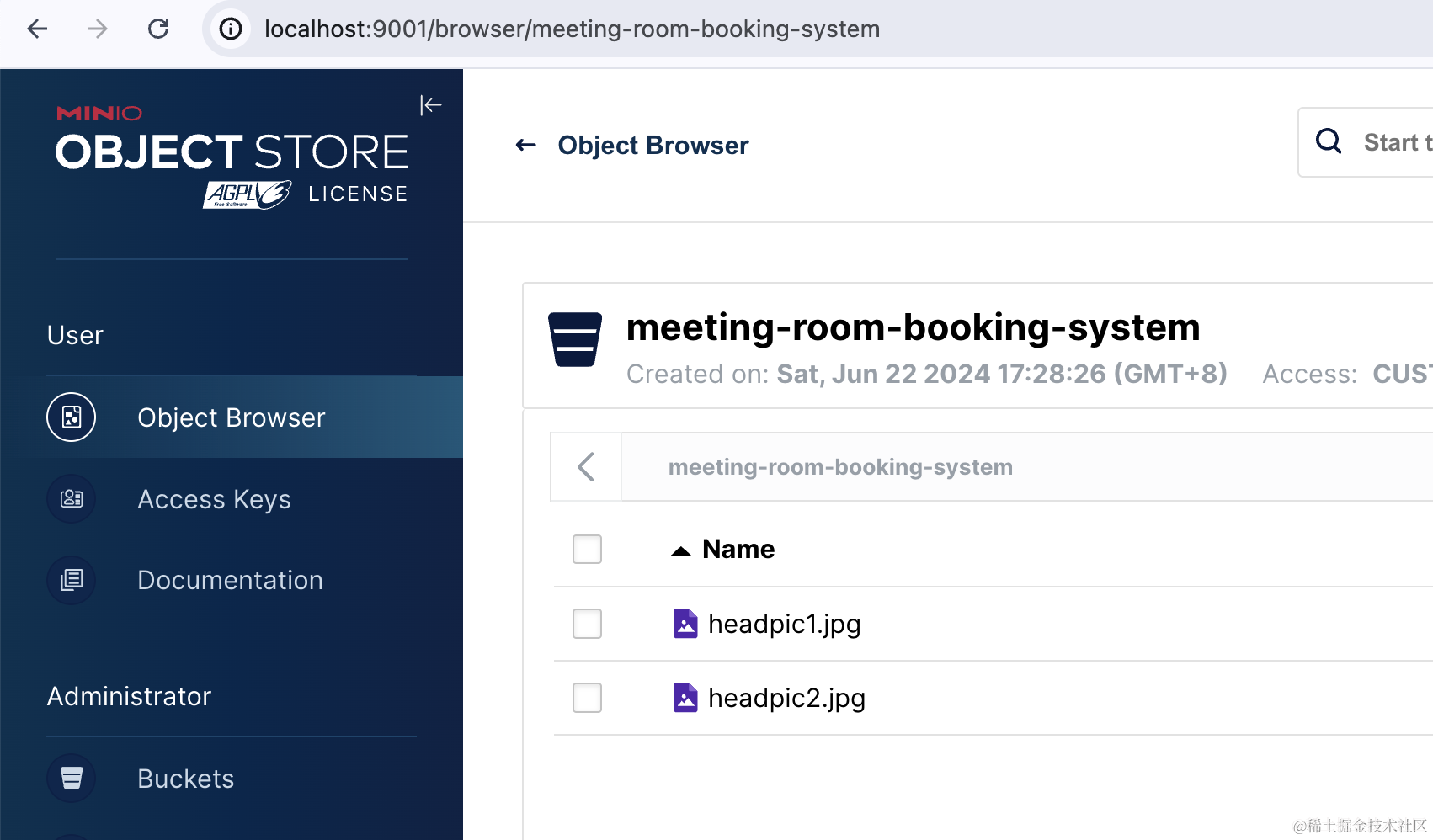Click the breadcrumb back chevron

coord(586,467)
